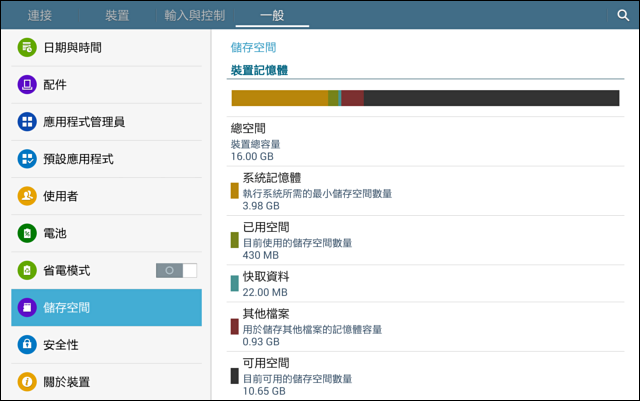
Task: Click 用於儲存其他檔案的記憶體容量 description
Action: click(x=312, y=330)
